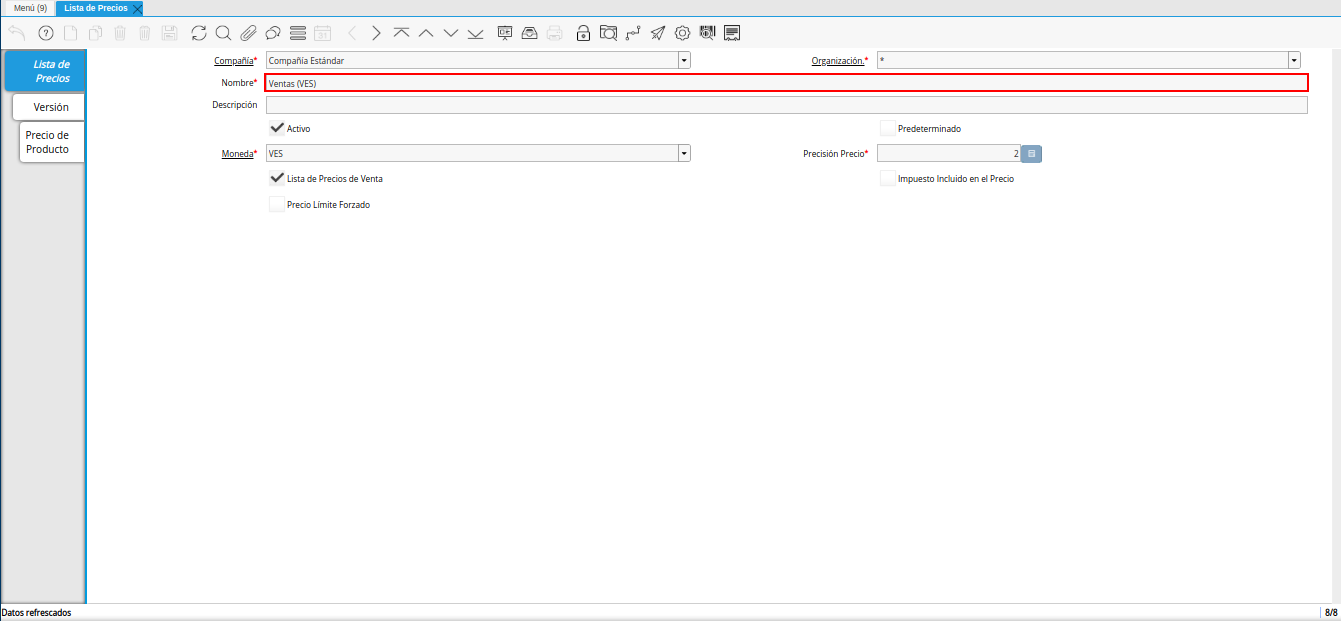Toggle grid view with stacked rows icon
The image size is (1341, 621).
[297, 33]
